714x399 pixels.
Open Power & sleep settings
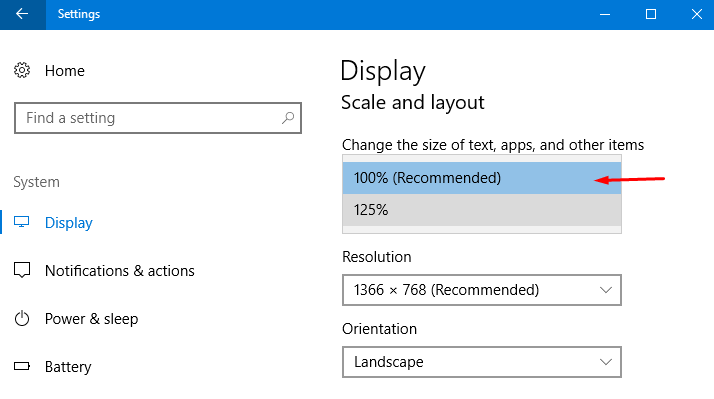coord(91,319)
